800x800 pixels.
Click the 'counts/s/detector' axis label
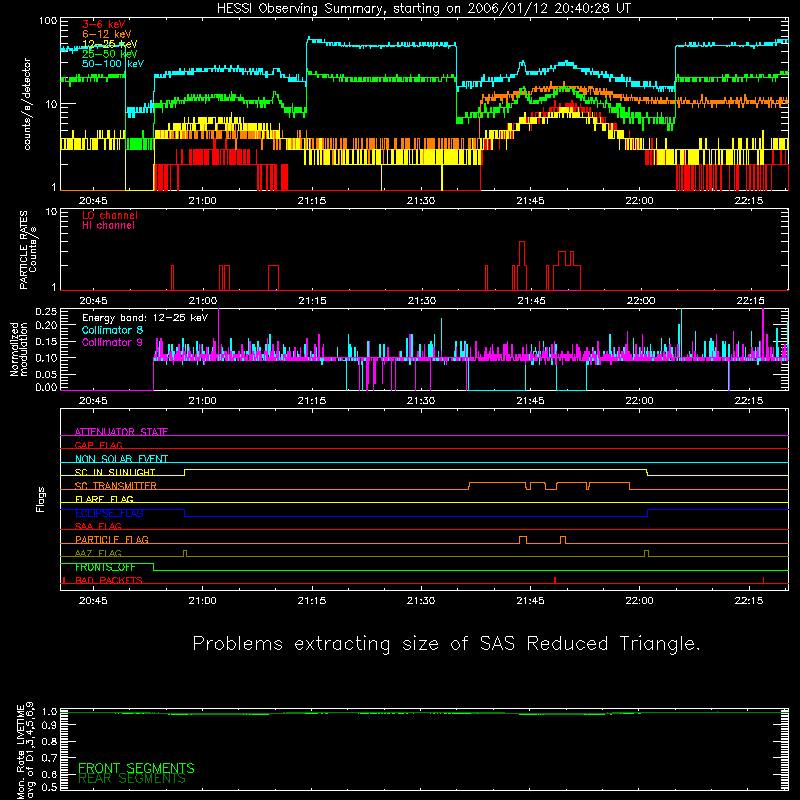pos(27,104)
